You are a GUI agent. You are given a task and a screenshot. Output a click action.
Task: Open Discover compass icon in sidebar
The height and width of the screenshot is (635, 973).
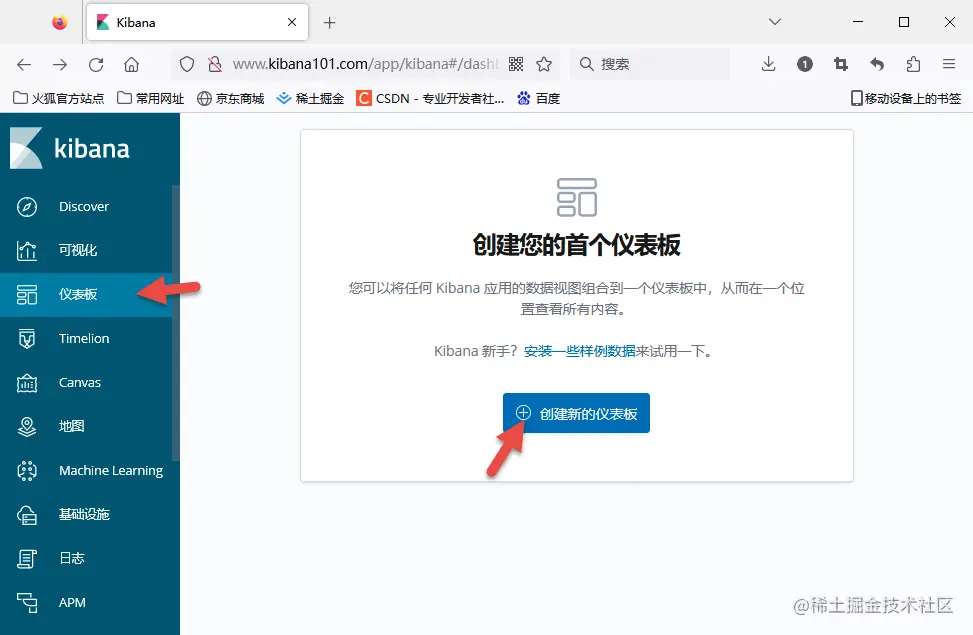tap(27, 207)
